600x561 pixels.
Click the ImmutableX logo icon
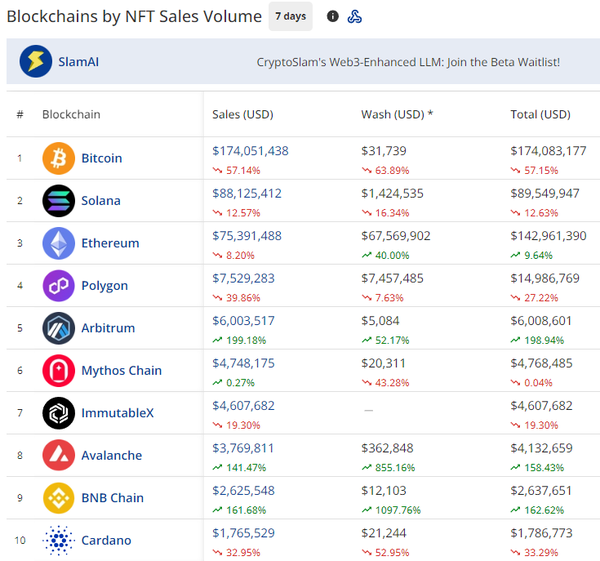[58, 413]
